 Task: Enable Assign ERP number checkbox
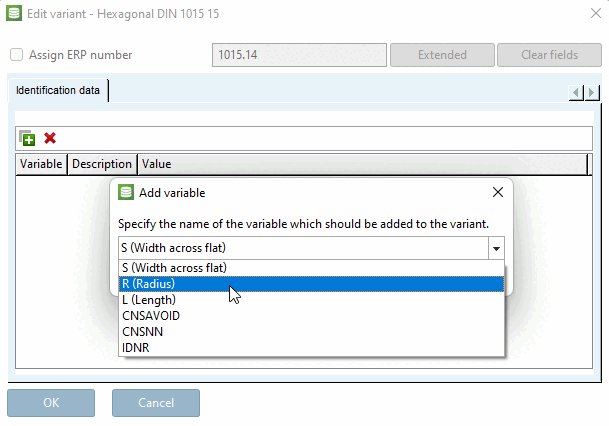(16, 55)
